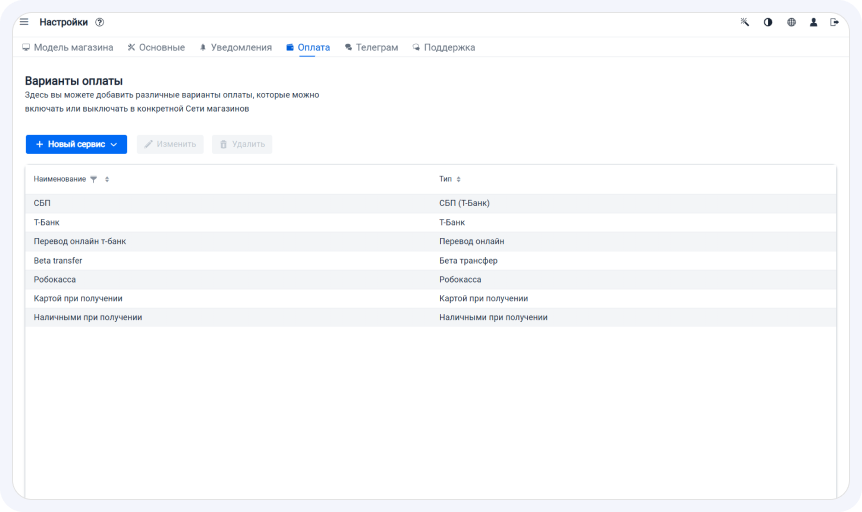862x512 pixels.
Task: Click the Изменить button
Action: coord(170,144)
